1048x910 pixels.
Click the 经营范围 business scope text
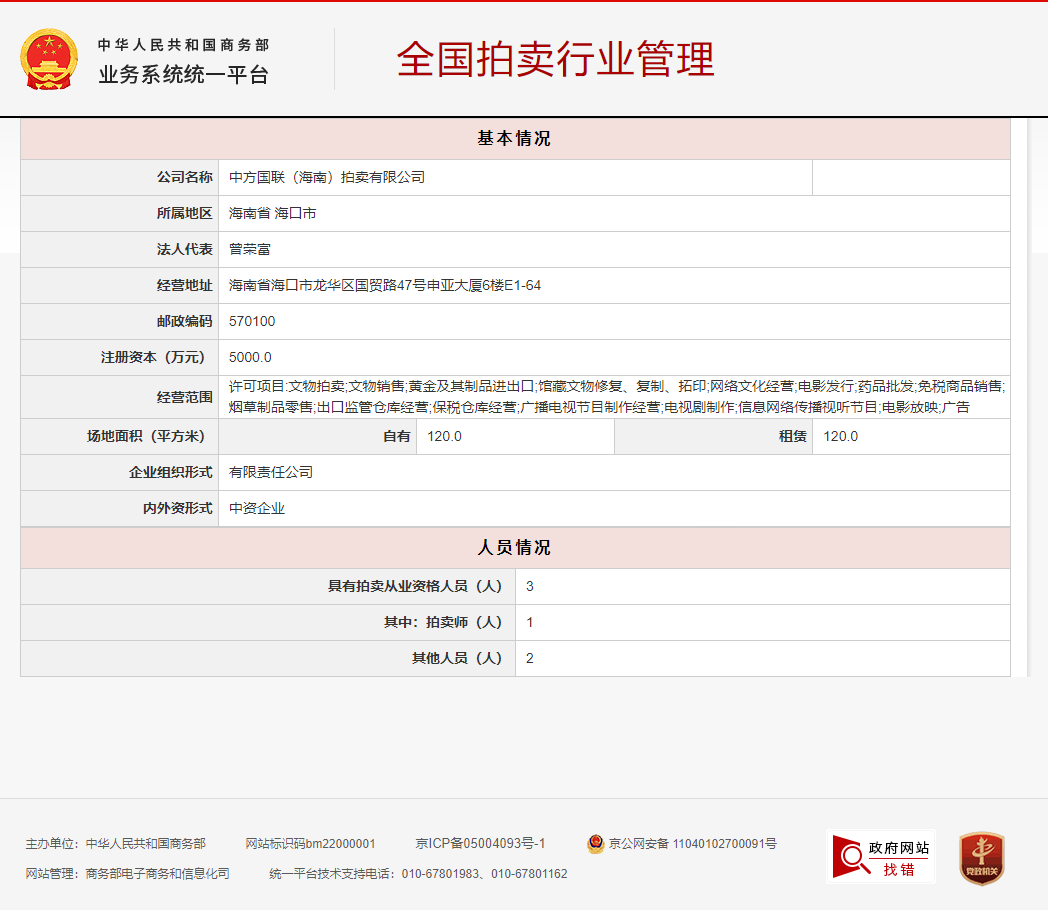[615, 397]
